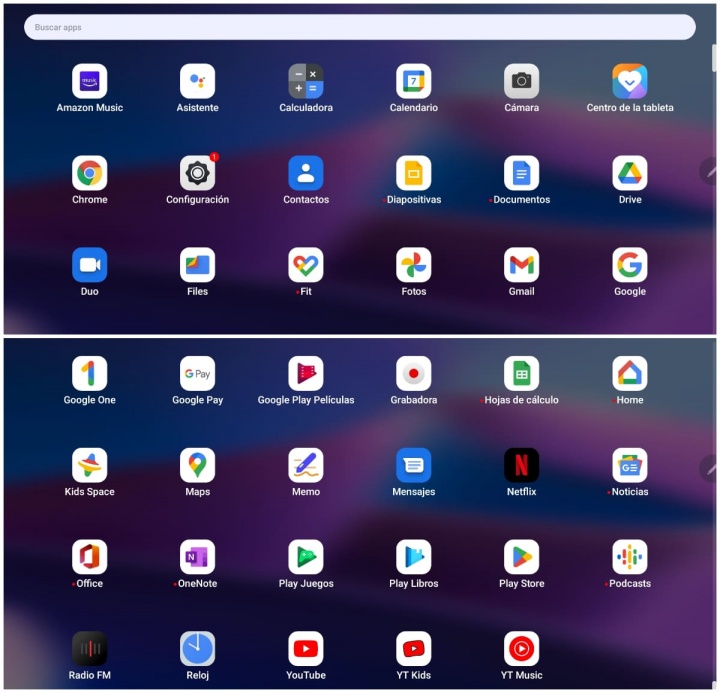Launch YT Music
The height and width of the screenshot is (693, 720).
coord(522,649)
